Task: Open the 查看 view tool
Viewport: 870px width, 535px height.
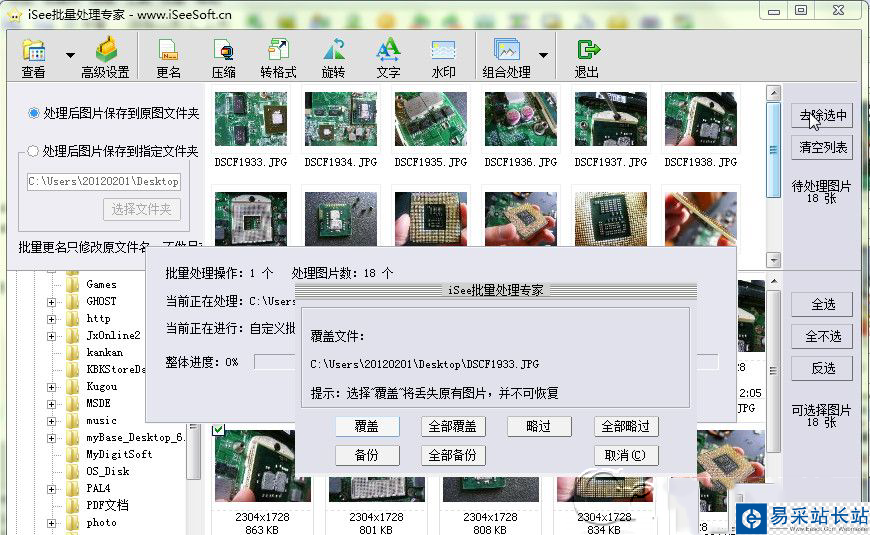Action: click(x=33, y=58)
